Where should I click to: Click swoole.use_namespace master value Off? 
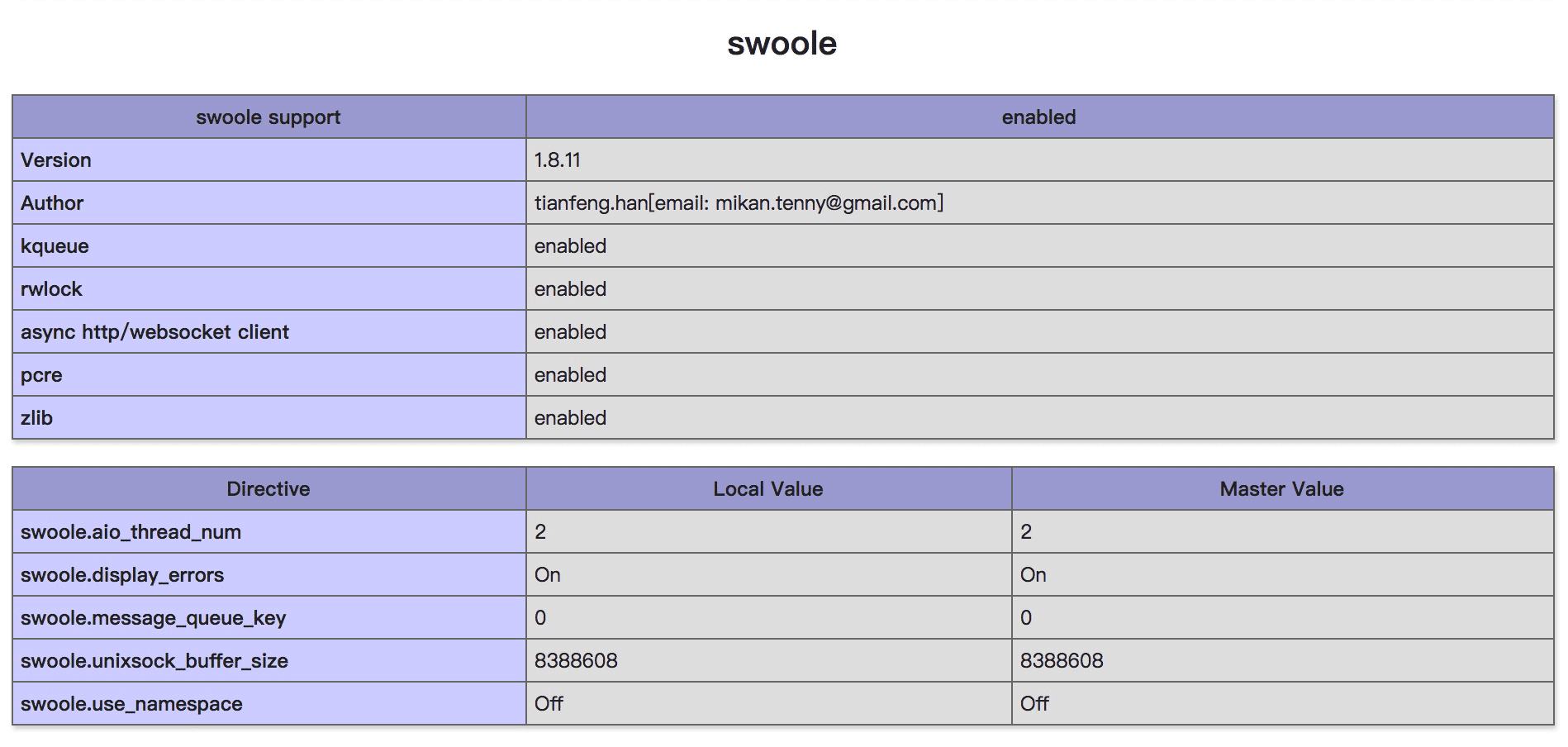pyautogui.click(x=1034, y=704)
